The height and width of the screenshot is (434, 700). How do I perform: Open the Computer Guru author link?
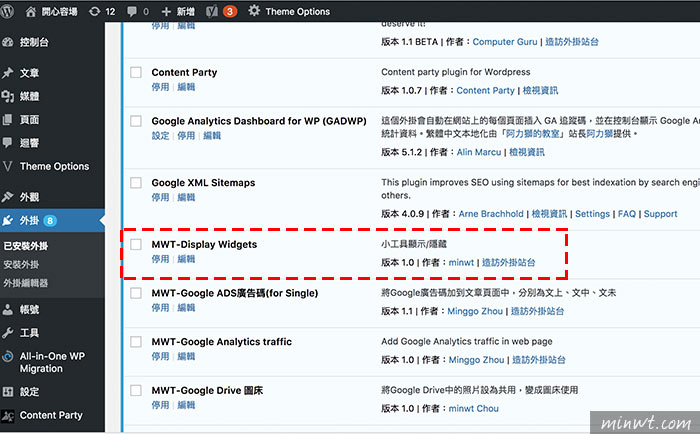point(505,42)
